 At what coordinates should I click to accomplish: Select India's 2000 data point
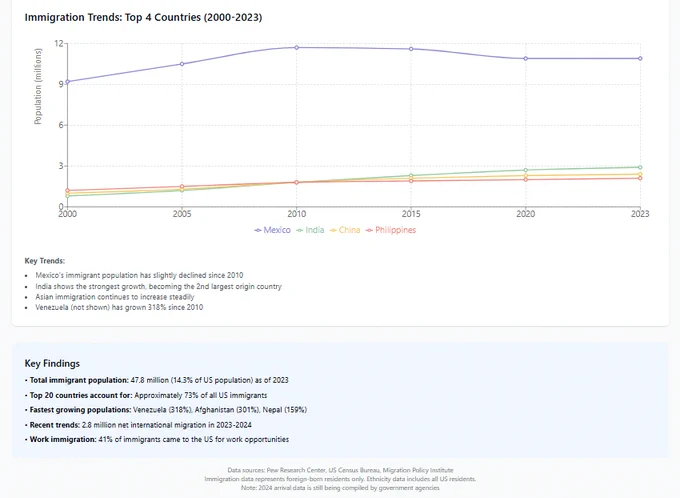68,196
